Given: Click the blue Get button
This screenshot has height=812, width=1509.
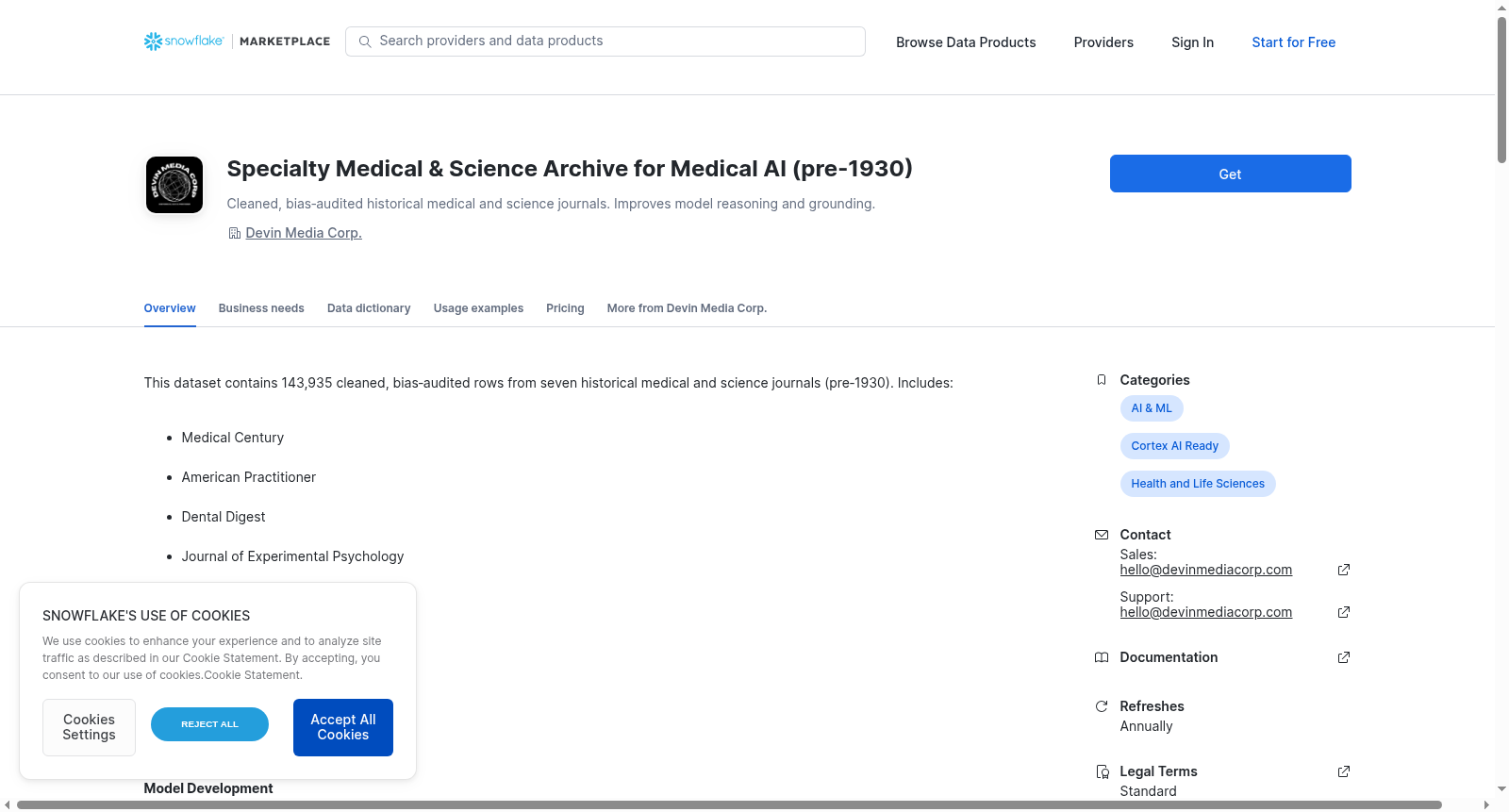Looking at the screenshot, I should pos(1230,174).
